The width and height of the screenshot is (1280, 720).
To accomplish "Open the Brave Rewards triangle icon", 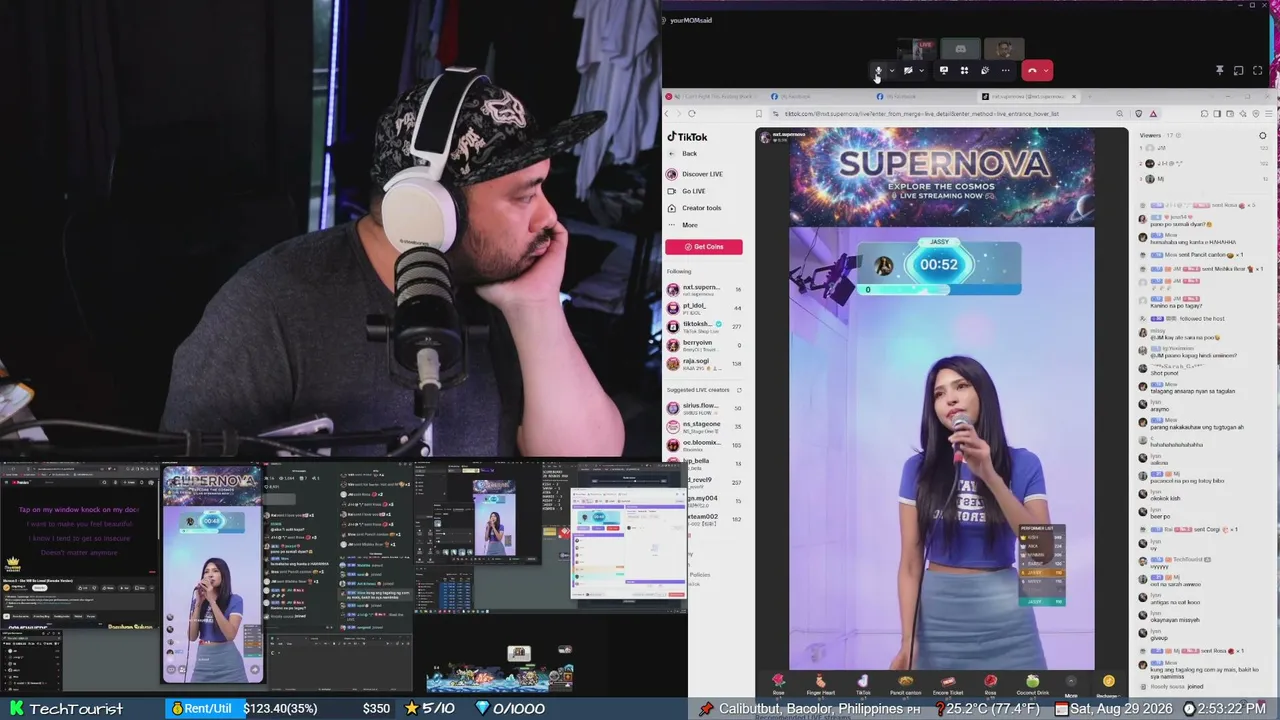I will click(x=1153, y=114).
